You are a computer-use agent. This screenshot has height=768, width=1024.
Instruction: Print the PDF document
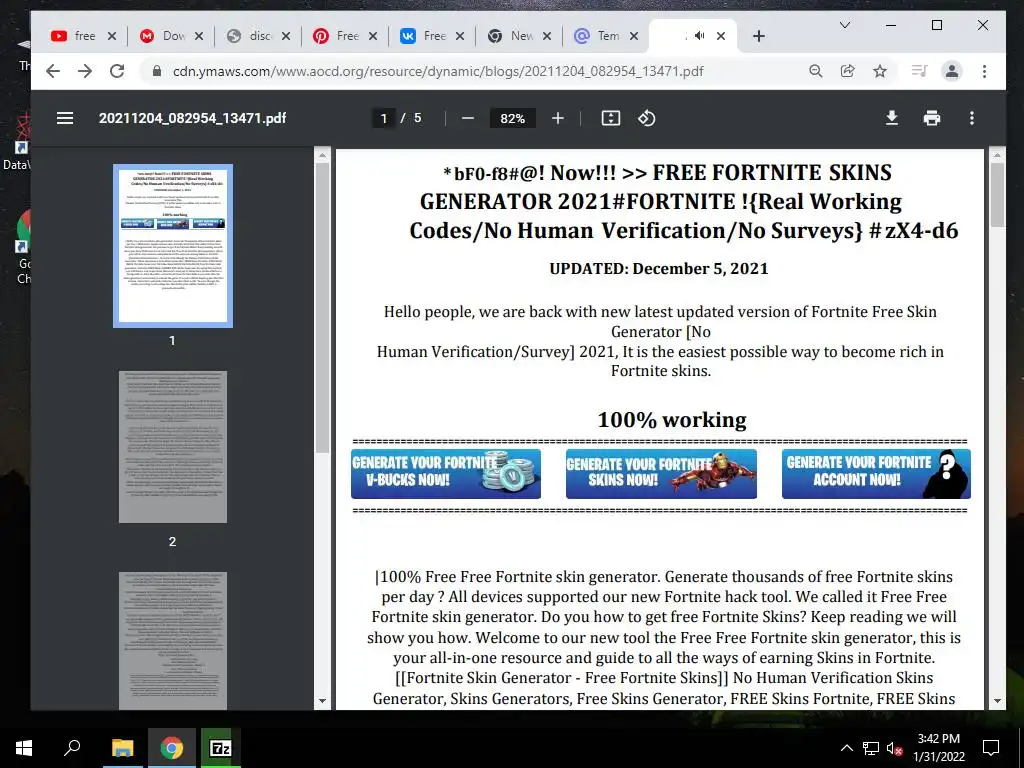pos(932,118)
